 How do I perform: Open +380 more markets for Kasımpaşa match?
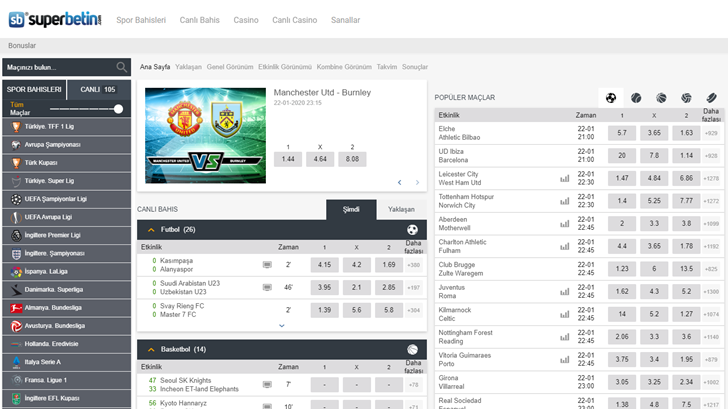(413, 265)
